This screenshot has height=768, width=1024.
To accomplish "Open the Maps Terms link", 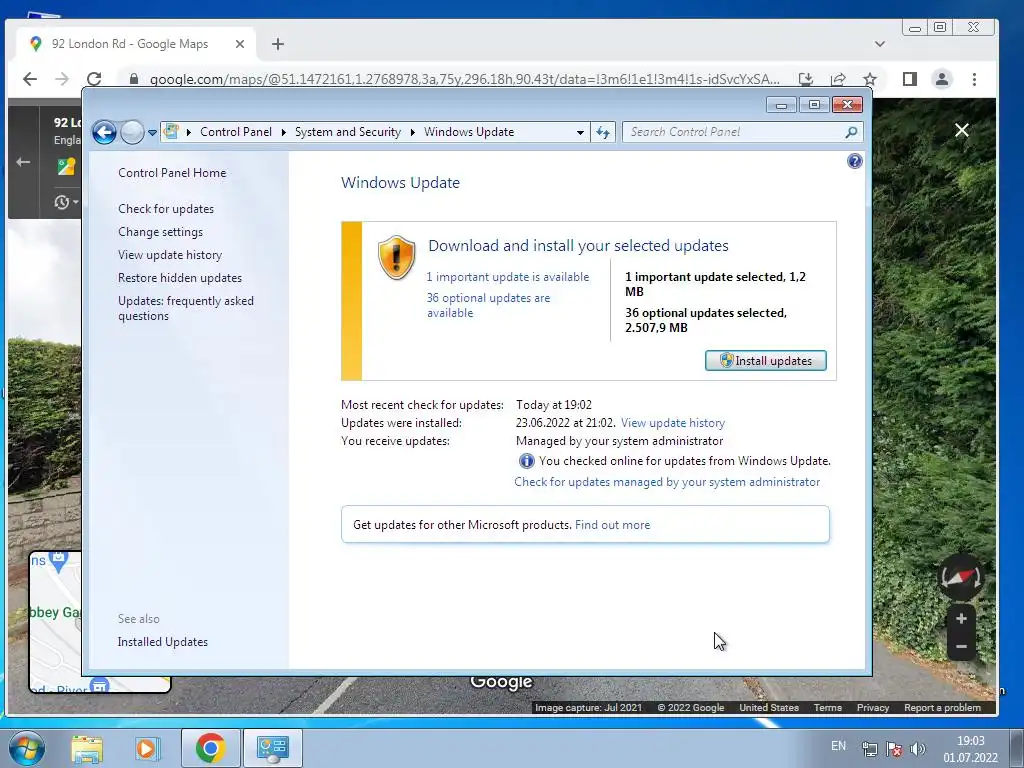I will coord(827,707).
